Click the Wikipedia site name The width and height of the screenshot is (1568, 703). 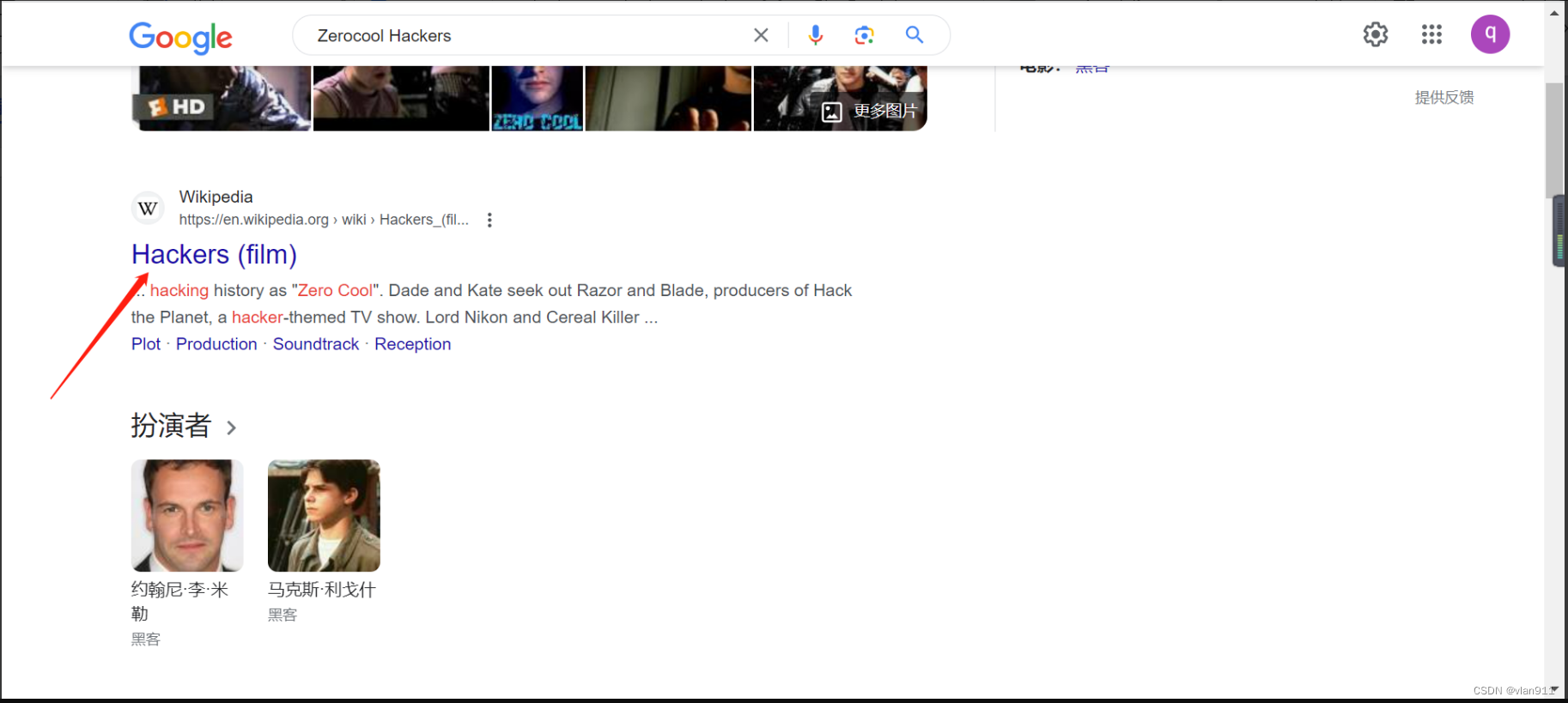tap(216, 197)
